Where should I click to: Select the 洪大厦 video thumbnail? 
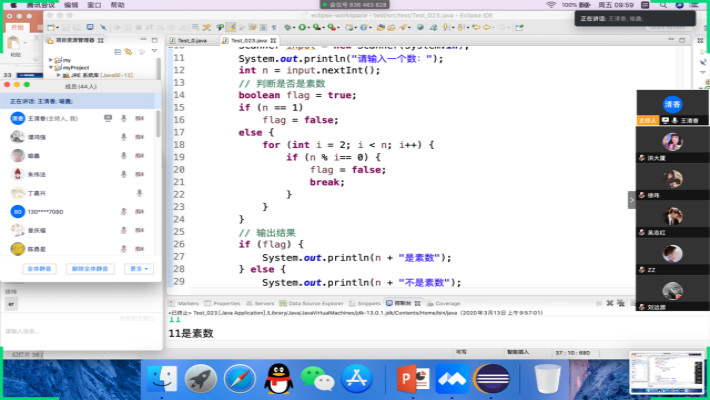pos(671,144)
